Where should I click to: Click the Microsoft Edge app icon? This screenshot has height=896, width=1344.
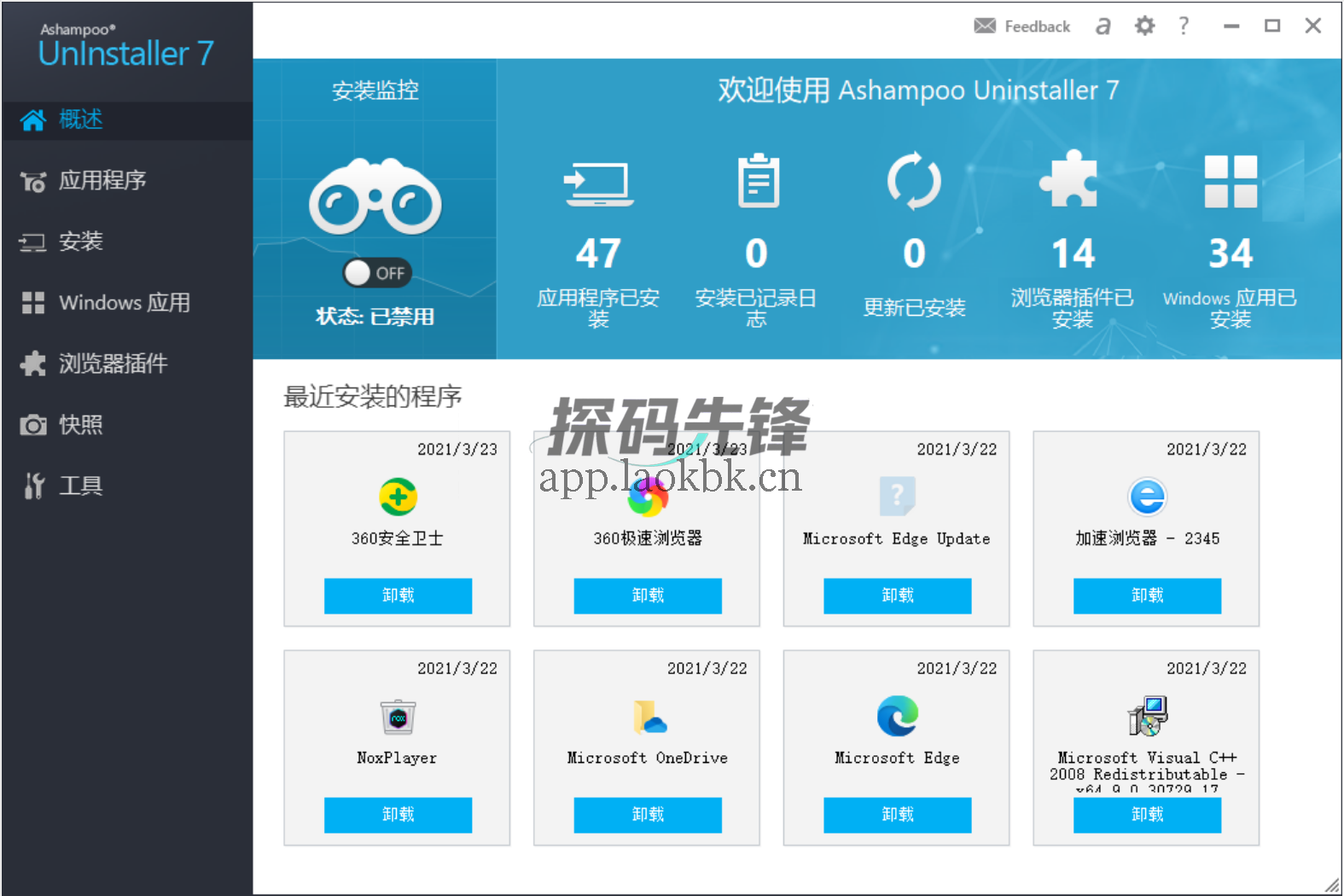point(898,716)
